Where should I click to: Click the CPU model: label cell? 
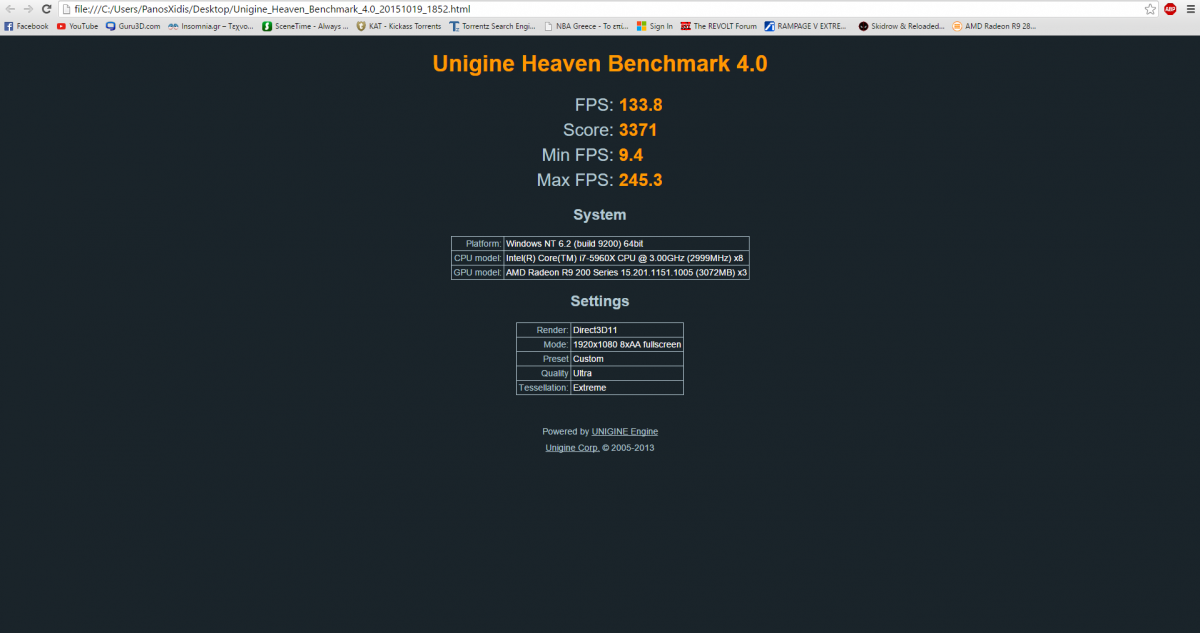pos(478,258)
